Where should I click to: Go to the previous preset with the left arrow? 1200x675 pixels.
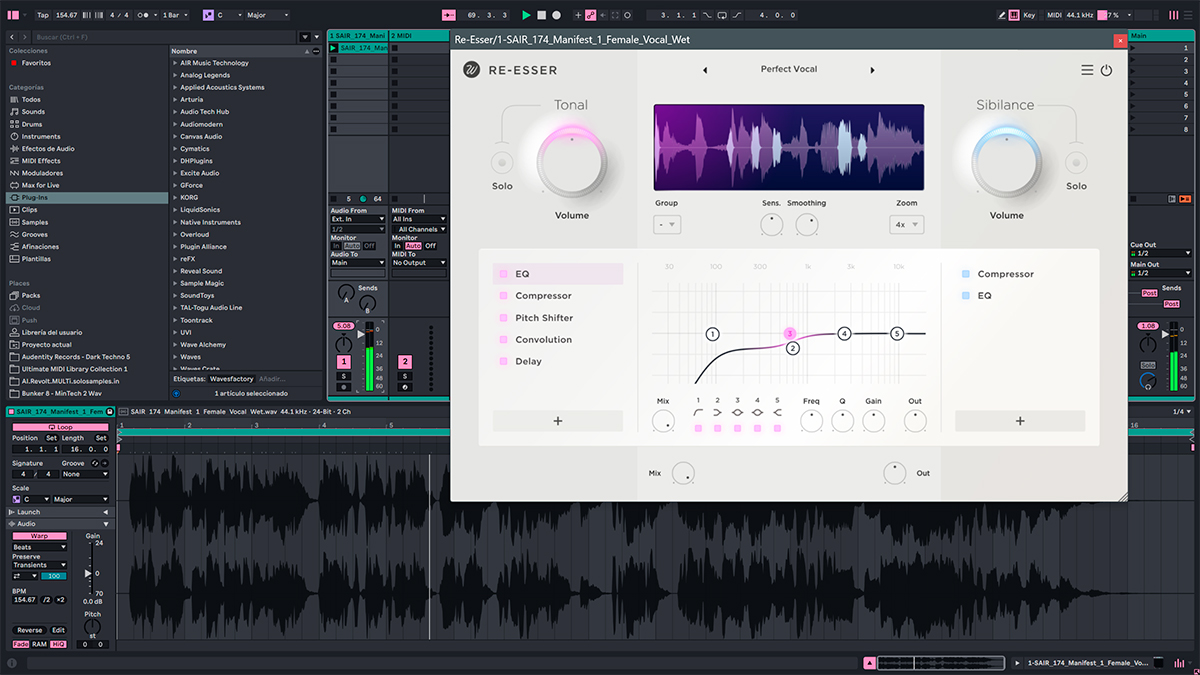tap(704, 70)
